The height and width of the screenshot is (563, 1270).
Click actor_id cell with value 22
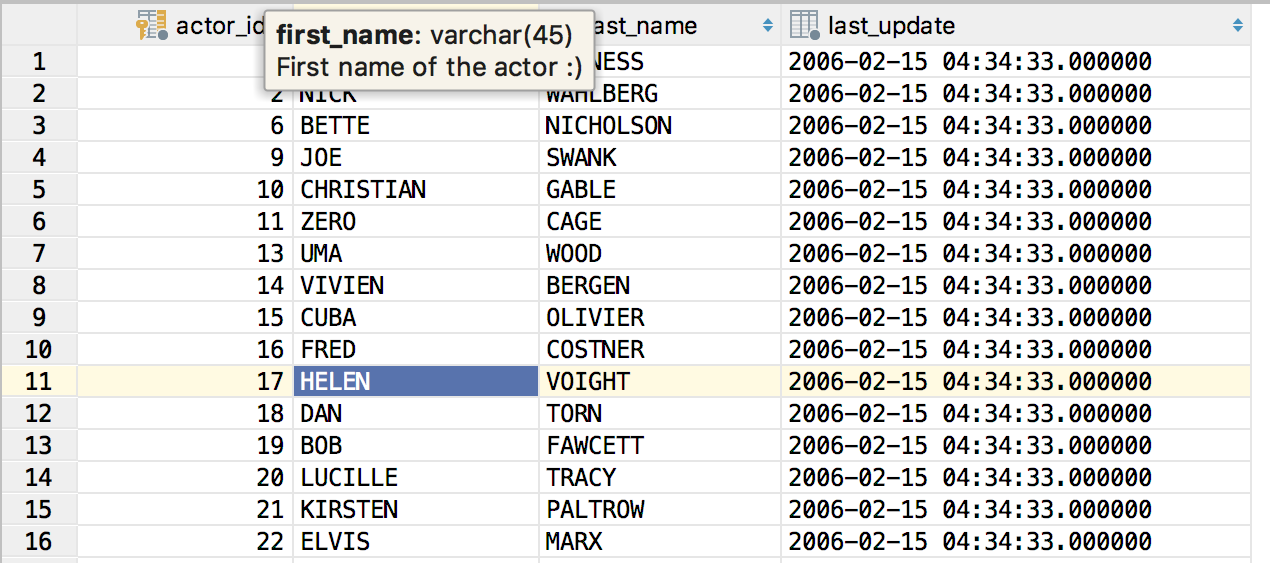pos(185,541)
